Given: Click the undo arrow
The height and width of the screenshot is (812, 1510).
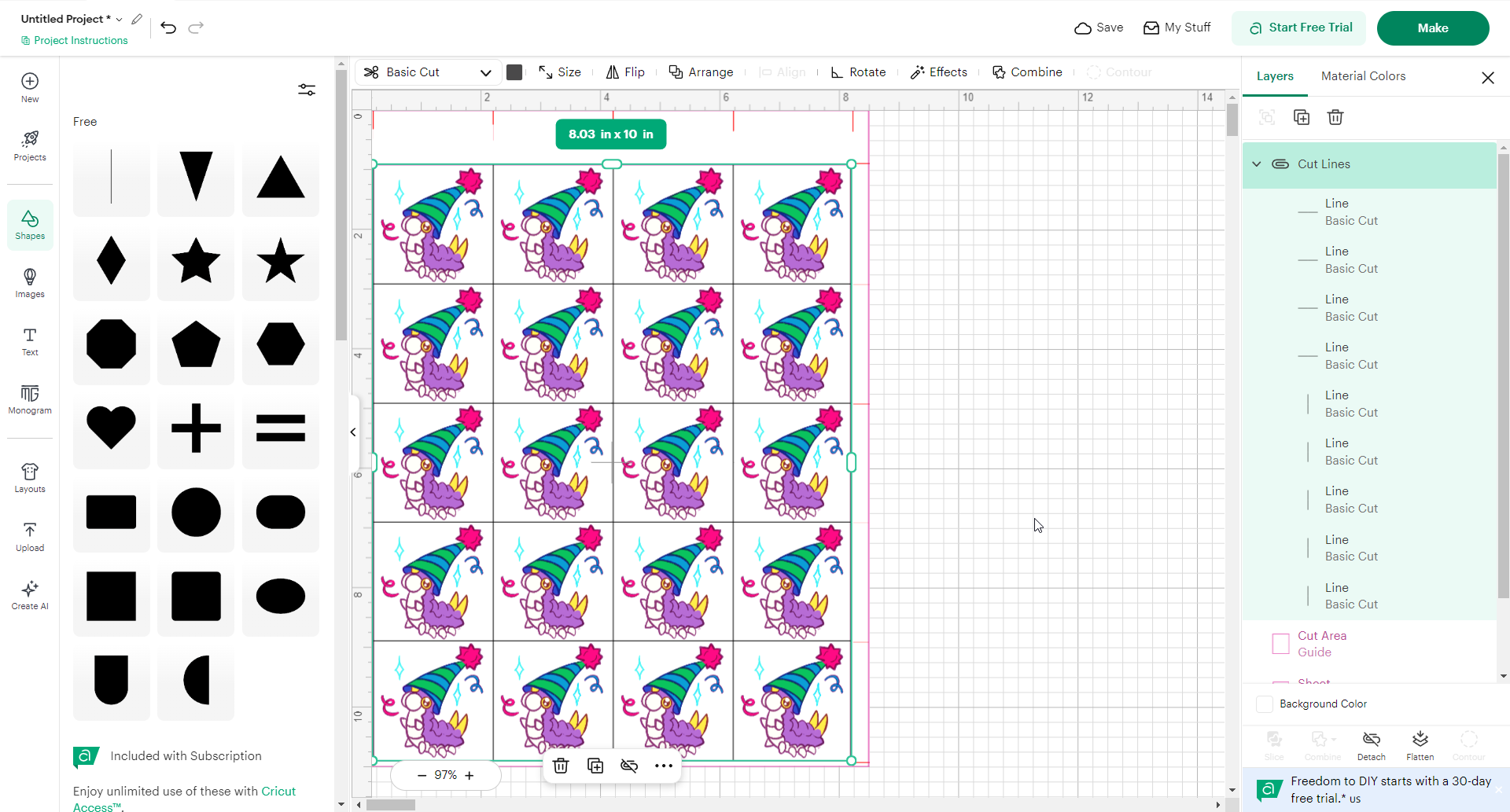Looking at the screenshot, I should tap(168, 28).
